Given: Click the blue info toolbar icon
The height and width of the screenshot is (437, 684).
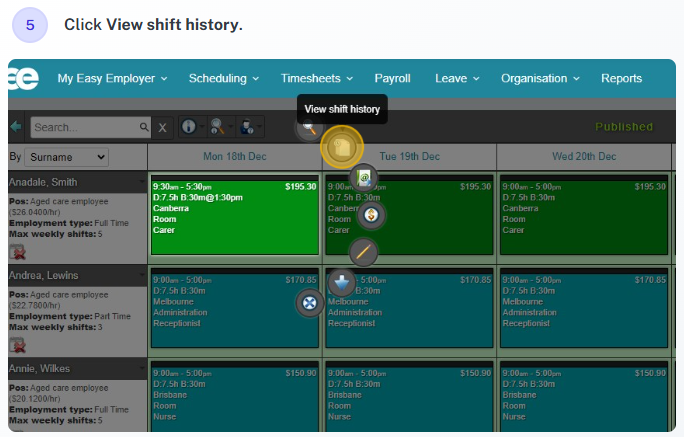Looking at the screenshot, I should [188, 126].
